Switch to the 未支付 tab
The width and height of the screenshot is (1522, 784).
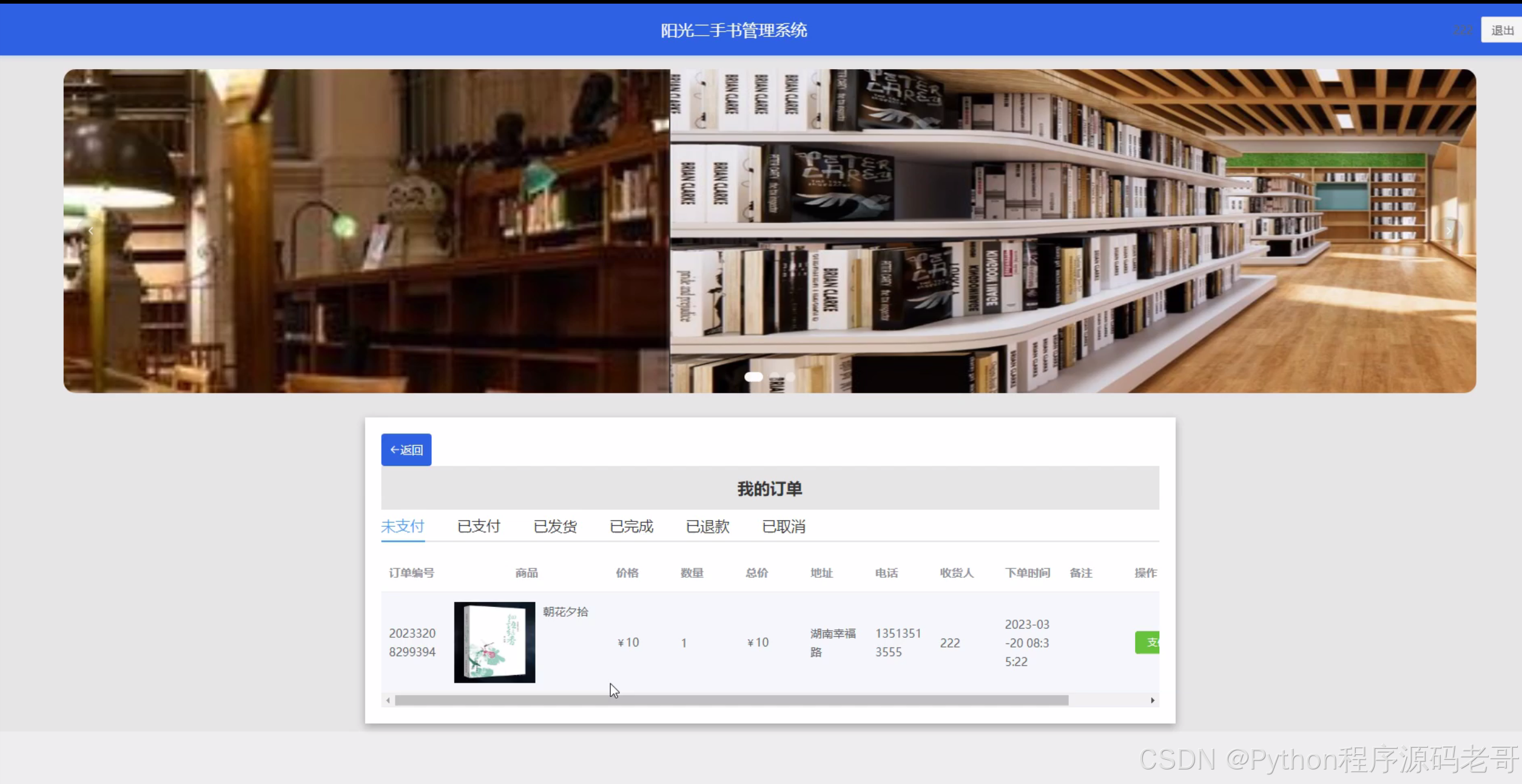(x=402, y=526)
